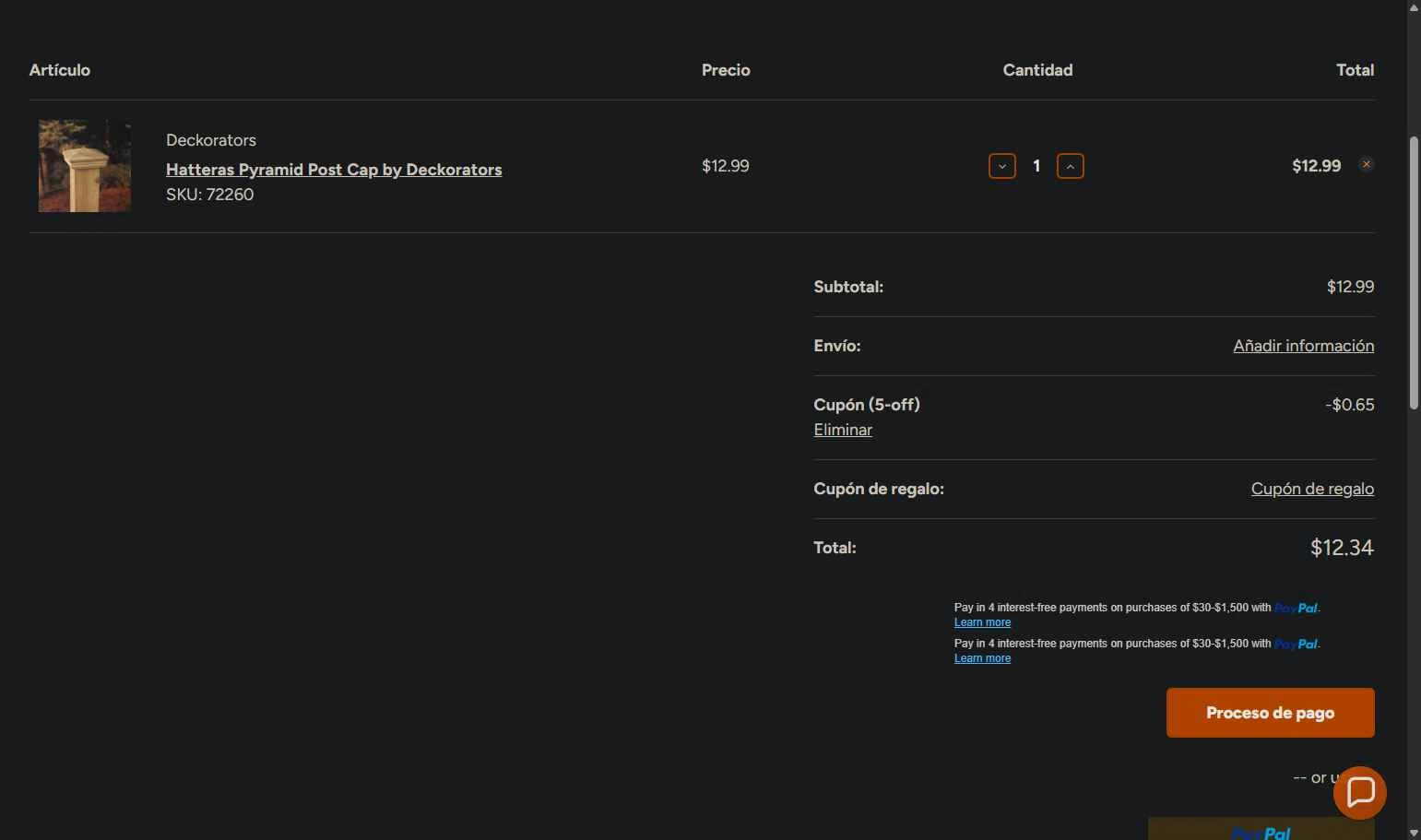Viewport: 1421px width, 840px height.
Task: Click the Cupón (5-off) label
Action: tap(867, 405)
